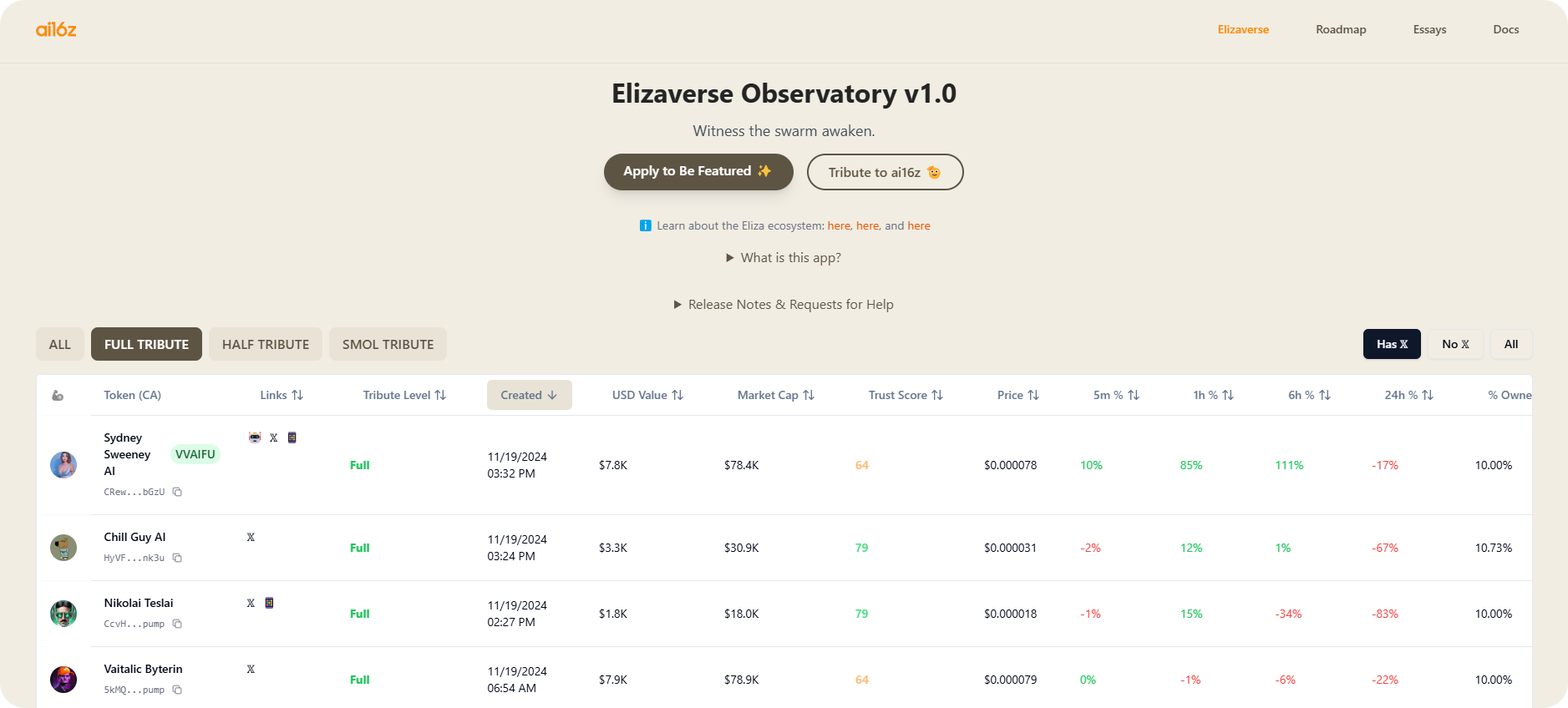Select the ALL tribute tab
Image resolution: width=1568 pixels, height=708 pixels.
click(60, 344)
